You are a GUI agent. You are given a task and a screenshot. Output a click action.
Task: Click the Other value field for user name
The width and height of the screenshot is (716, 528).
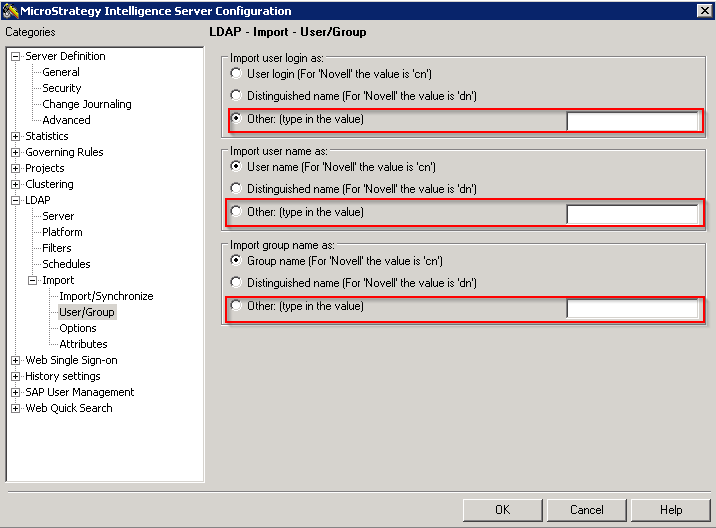pyautogui.click(x=632, y=215)
